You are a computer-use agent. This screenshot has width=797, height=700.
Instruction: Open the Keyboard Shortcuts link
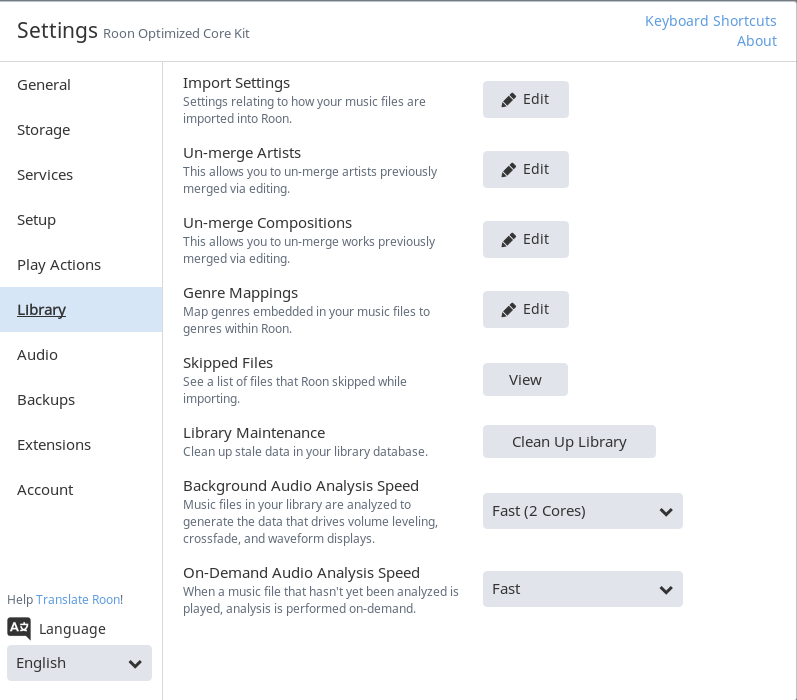710,21
